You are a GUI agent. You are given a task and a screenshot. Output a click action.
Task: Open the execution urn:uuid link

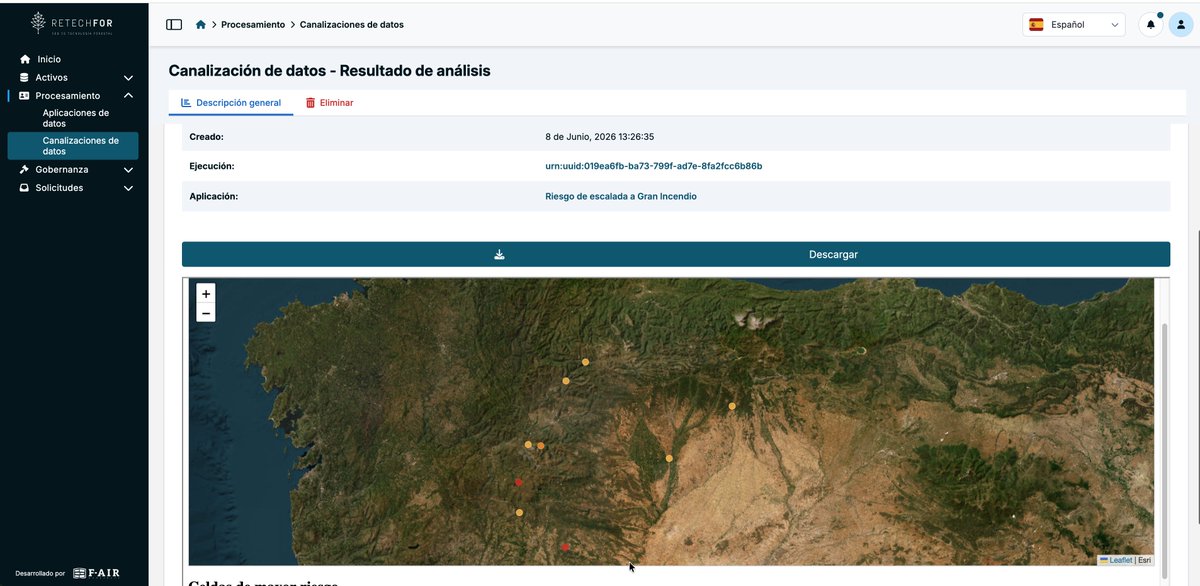point(654,166)
